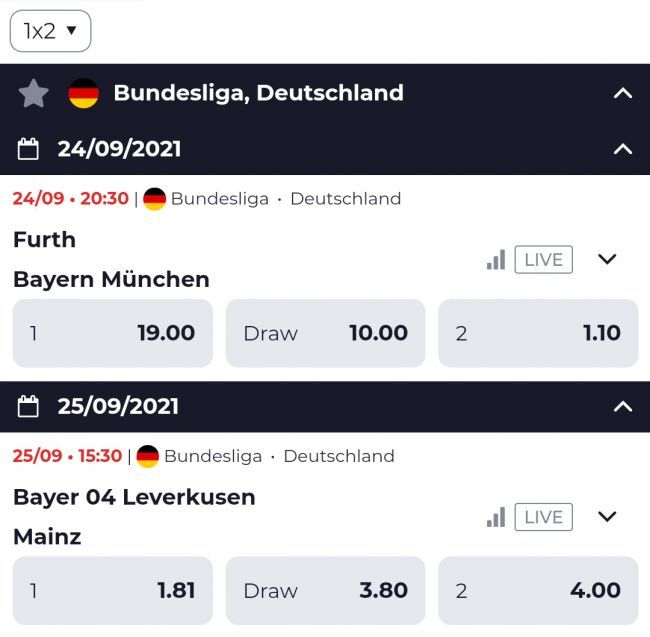Pick Bayern München win at 1.10

(x=538, y=333)
